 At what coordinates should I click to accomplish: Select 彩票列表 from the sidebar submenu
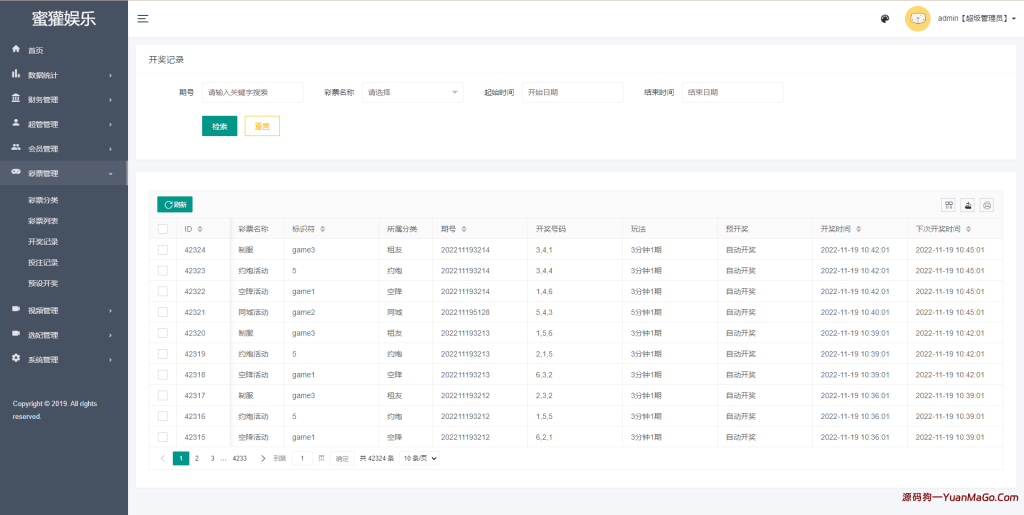[43, 221]
